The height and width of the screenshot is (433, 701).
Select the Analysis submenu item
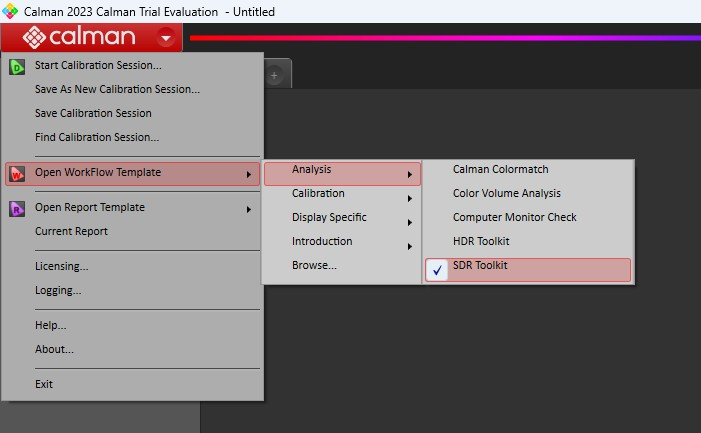point(342,174)
